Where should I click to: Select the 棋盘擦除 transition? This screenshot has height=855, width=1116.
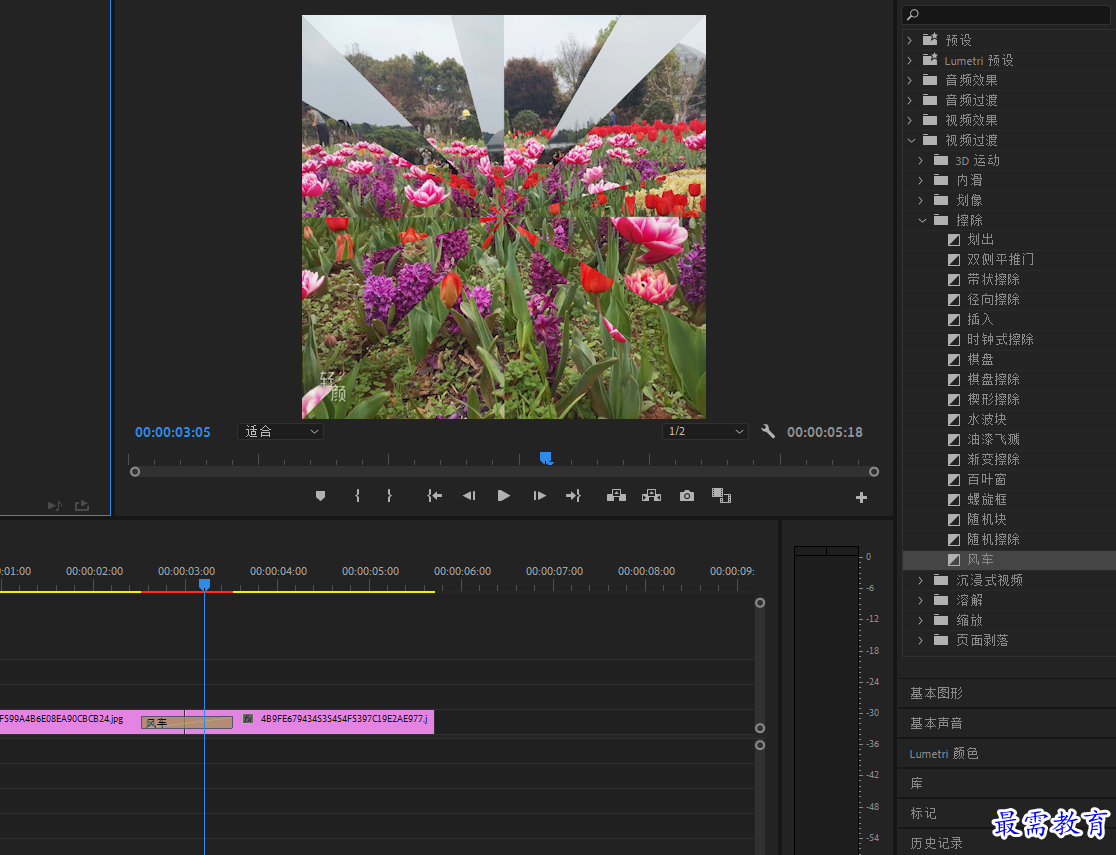pos(993,379)
